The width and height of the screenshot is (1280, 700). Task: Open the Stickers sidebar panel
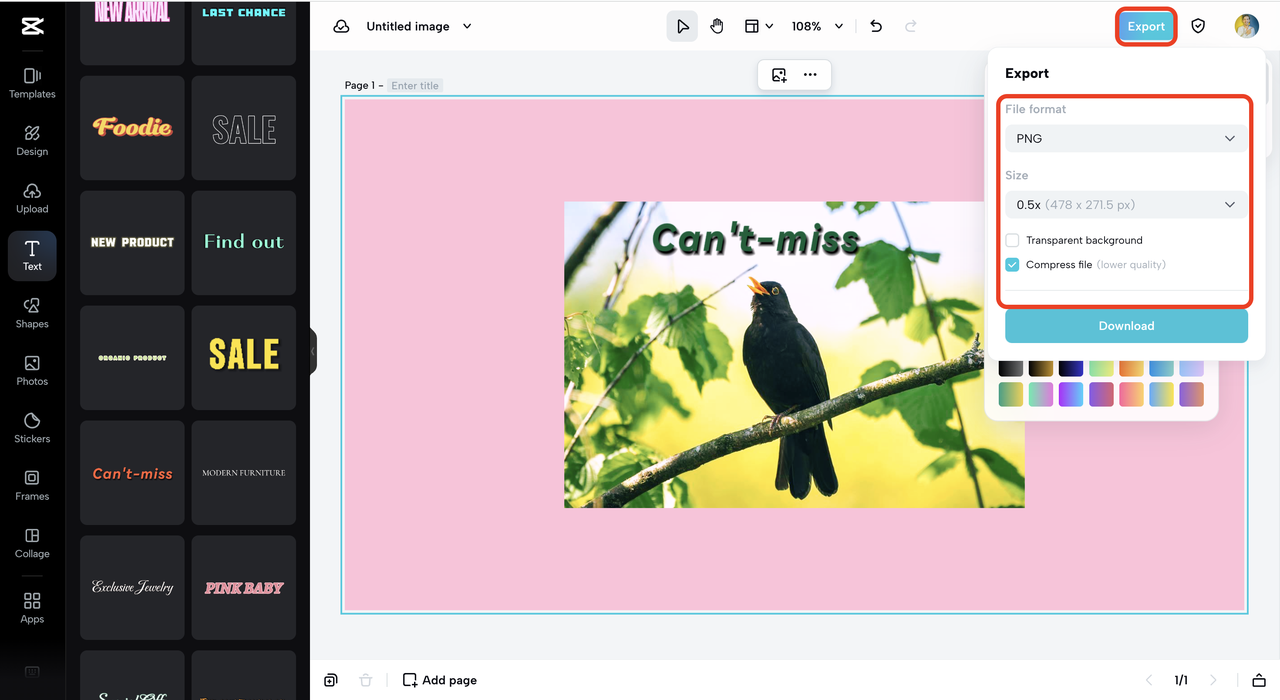click(x=32, y=428)
